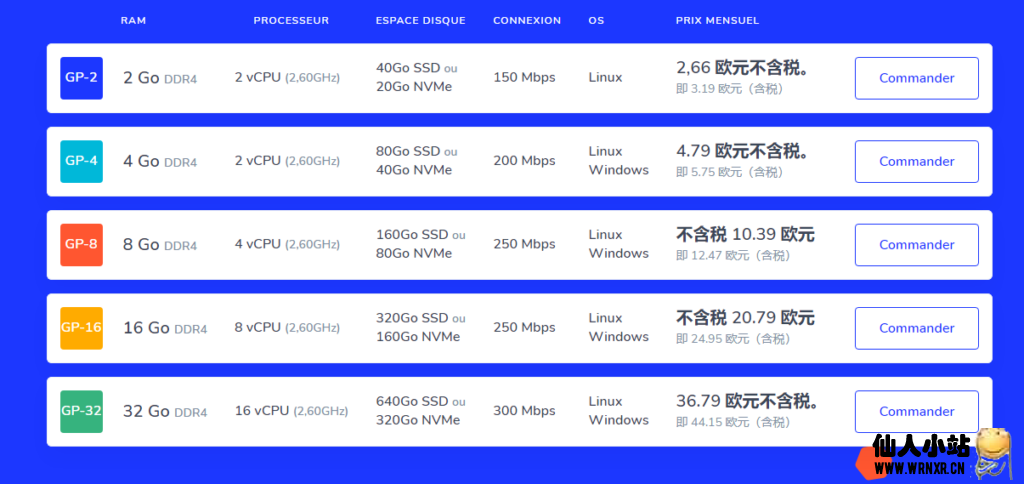This screenshot has width=1024, height=484.
Task: Click the yellow GP-16 plan badge
Action: (81, 328)
